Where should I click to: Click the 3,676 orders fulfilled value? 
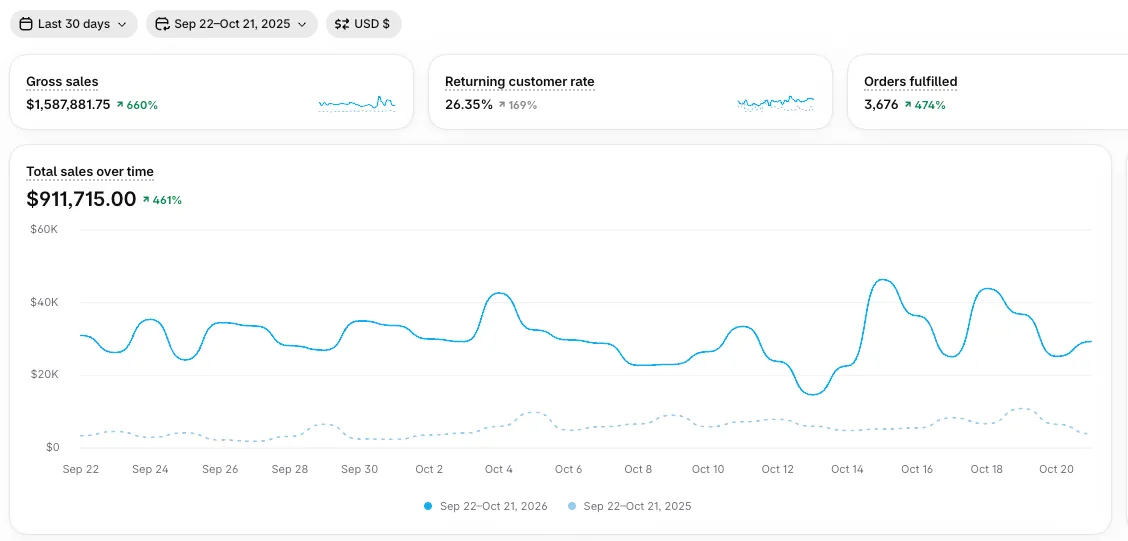pos(881,104)
